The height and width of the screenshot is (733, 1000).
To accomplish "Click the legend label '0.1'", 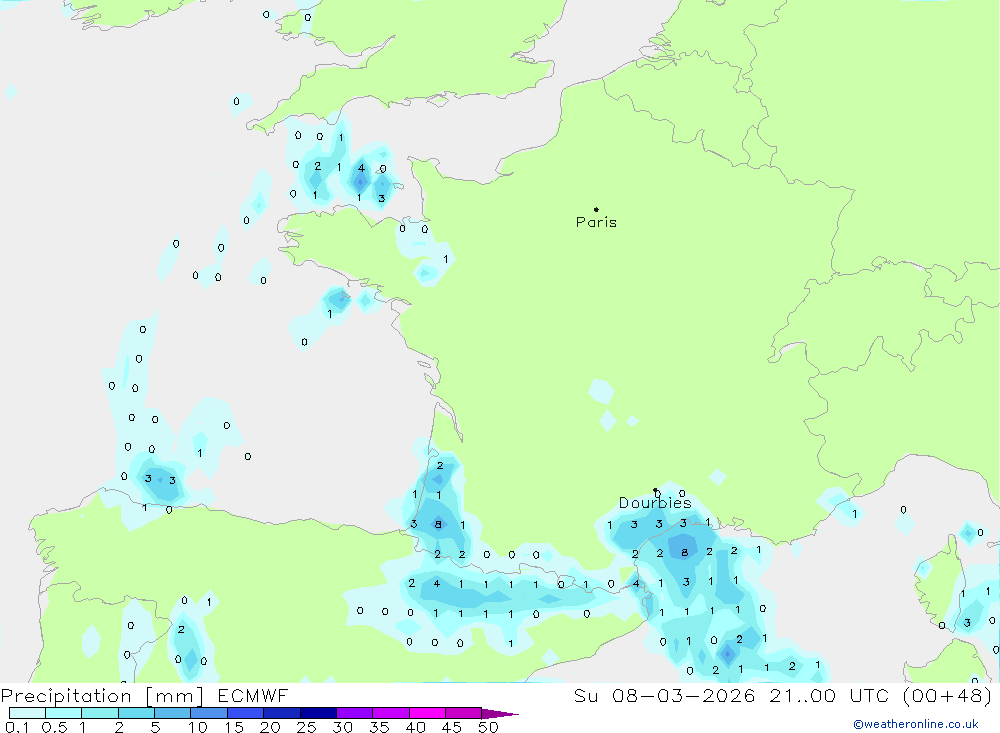I will coord(17,727).
